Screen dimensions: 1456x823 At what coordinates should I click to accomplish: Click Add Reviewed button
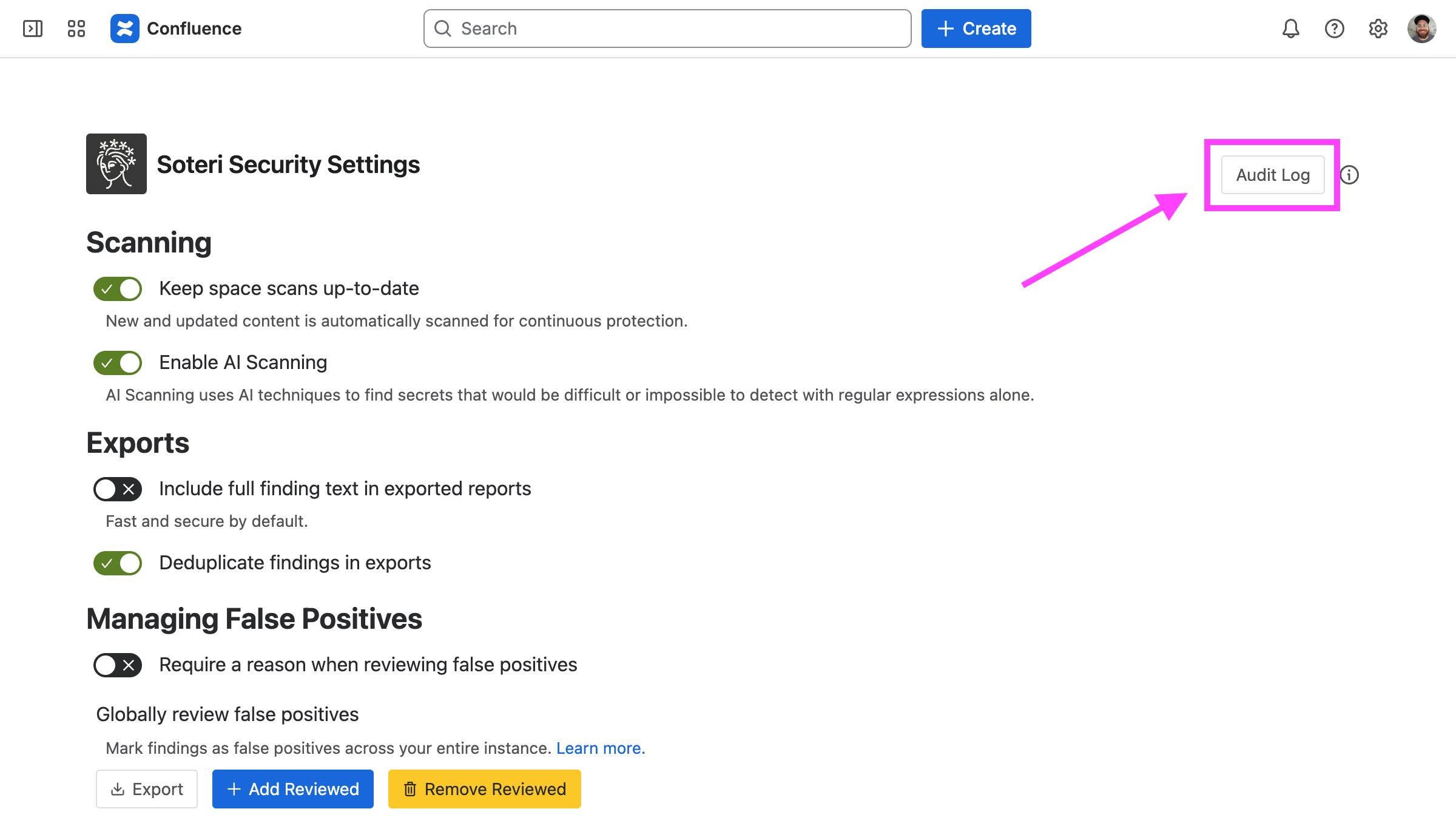click(x=293, y=789)
